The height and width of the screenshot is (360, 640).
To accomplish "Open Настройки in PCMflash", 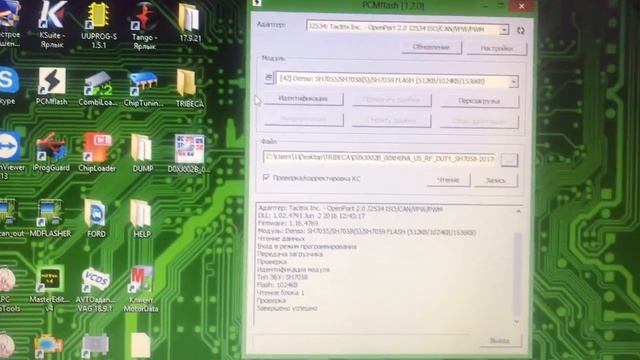I will click(x=497, y=48).
